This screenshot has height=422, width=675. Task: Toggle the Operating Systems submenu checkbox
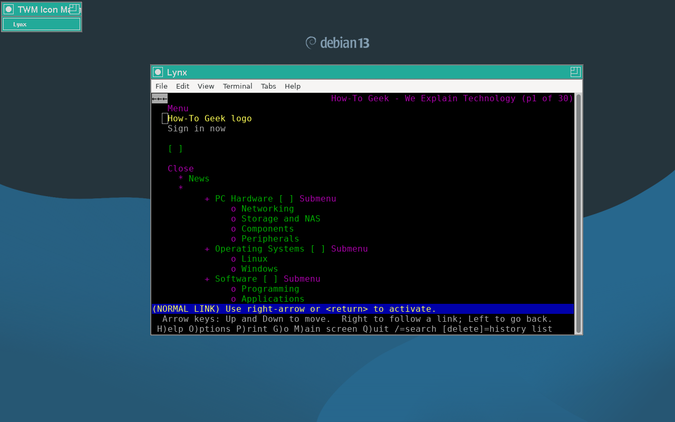[318, 249]
